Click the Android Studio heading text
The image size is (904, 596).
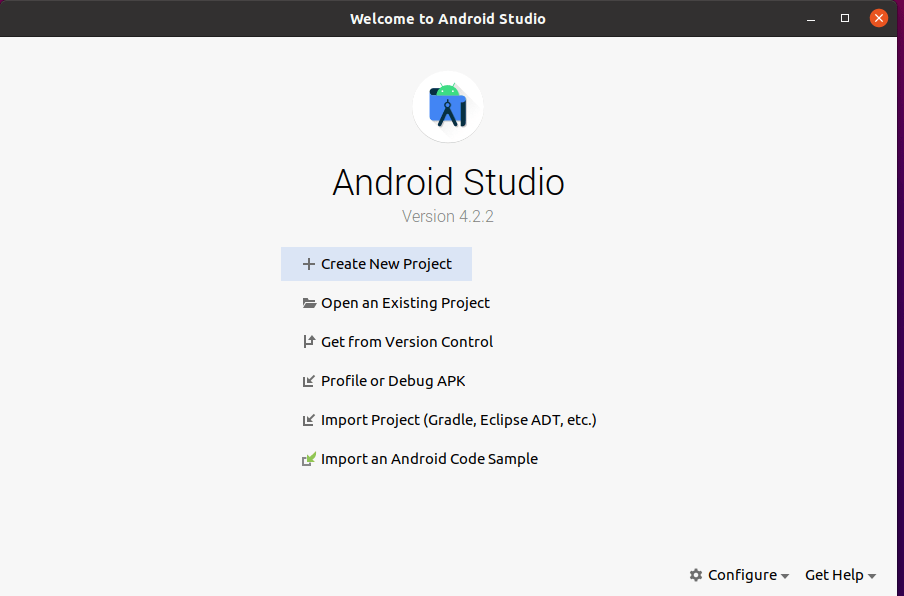click(448, 182)
